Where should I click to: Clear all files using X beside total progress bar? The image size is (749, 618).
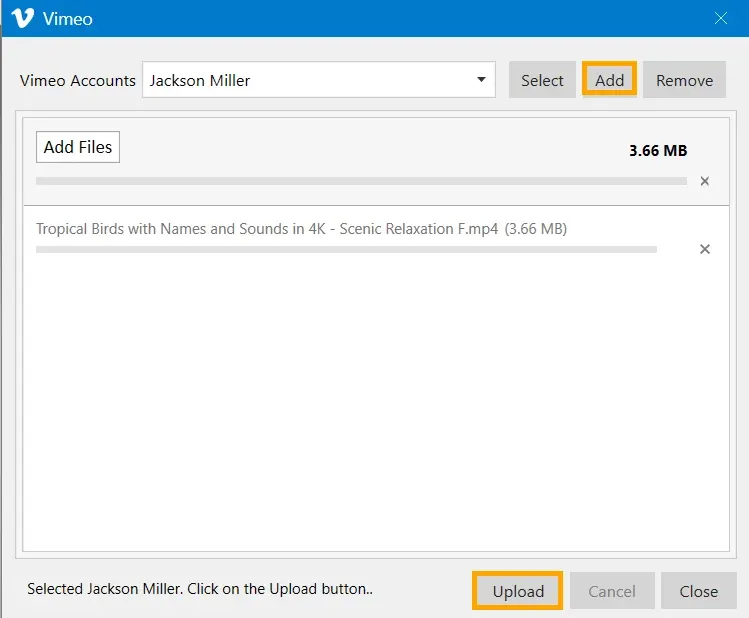[705, 181]
